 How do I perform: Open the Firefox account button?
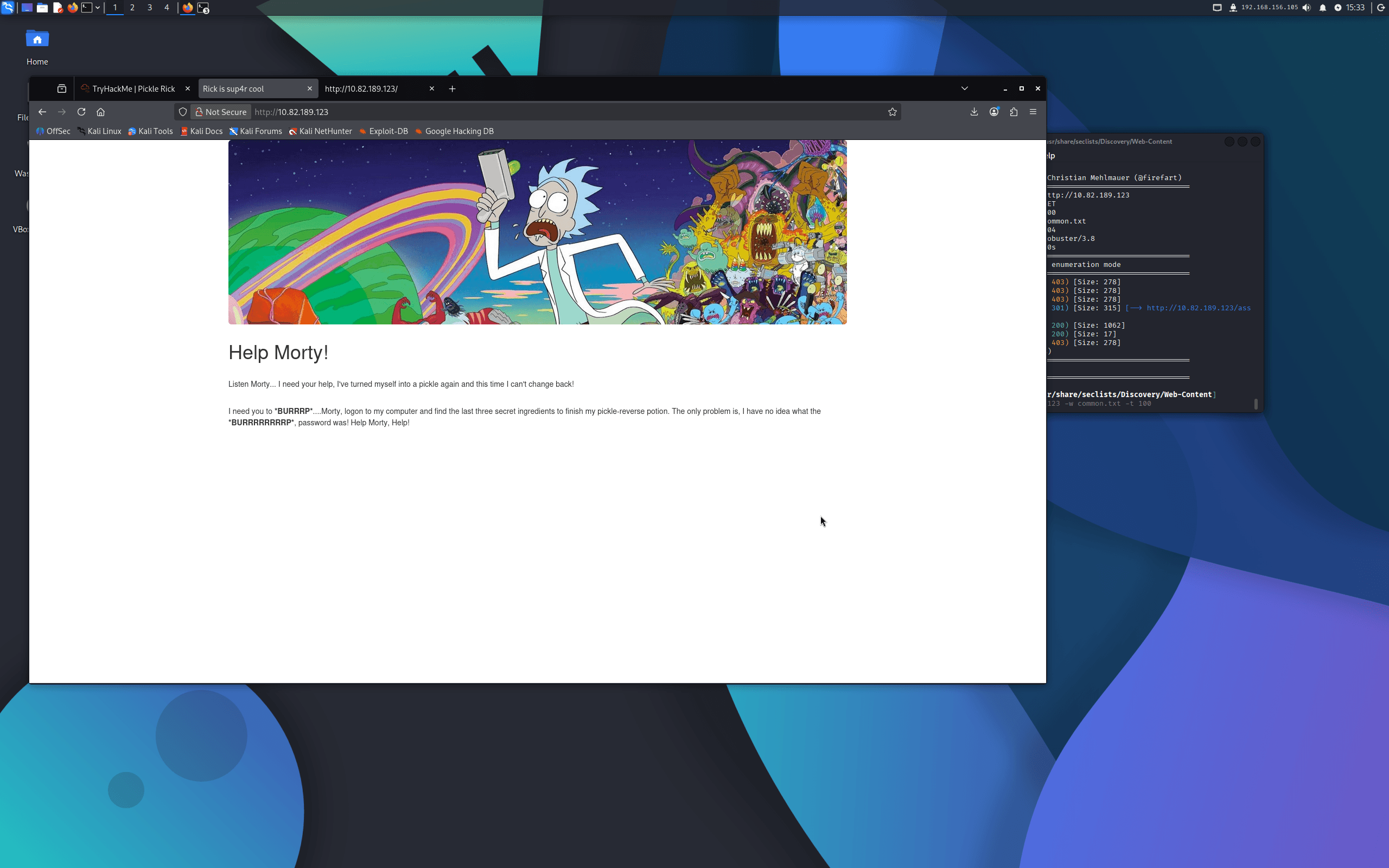click(994, 112)
